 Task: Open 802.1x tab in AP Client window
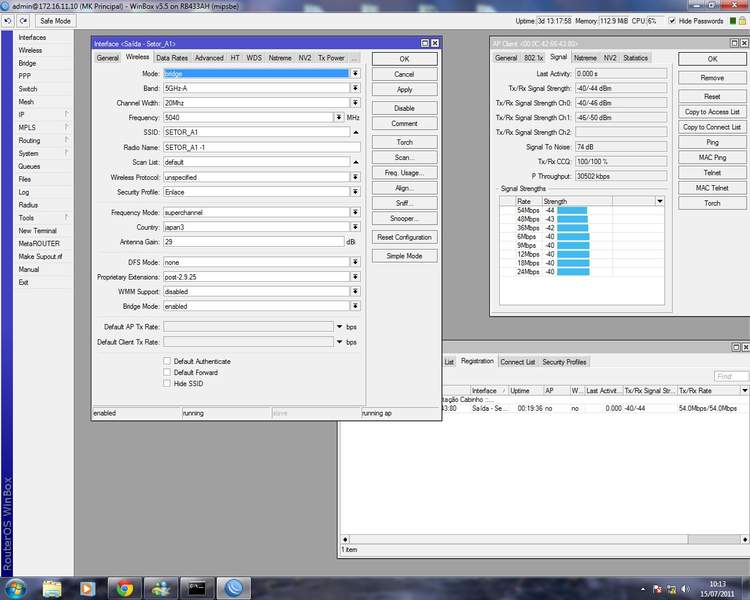[533, 58]
